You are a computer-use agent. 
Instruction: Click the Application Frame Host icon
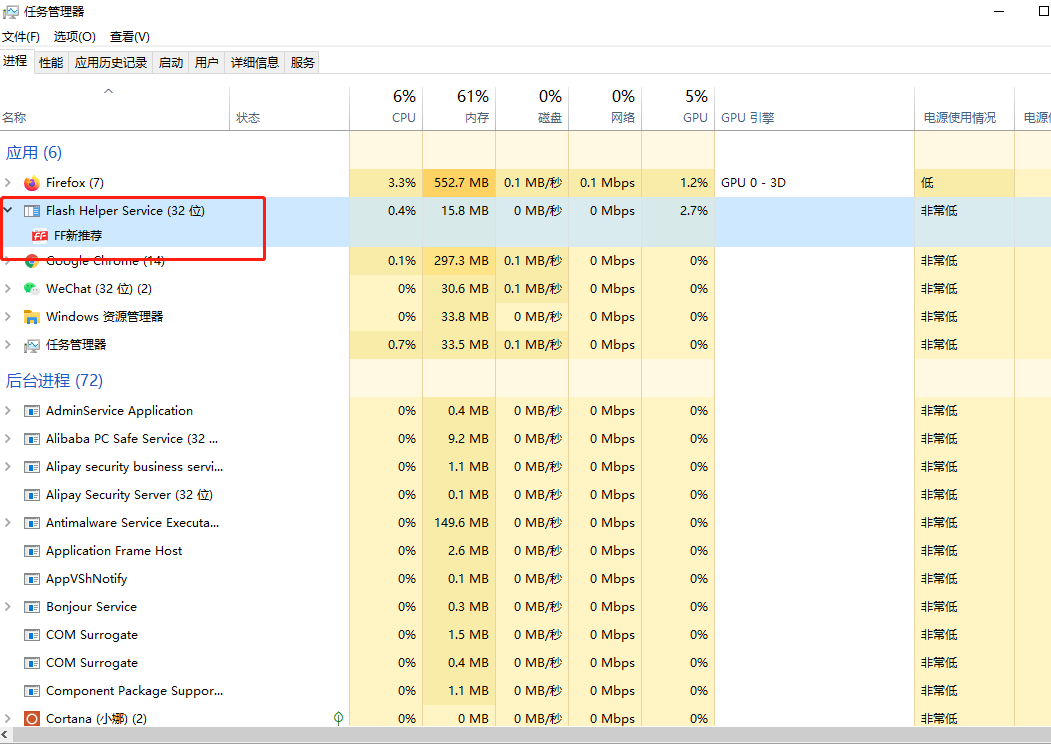(32, 551)
